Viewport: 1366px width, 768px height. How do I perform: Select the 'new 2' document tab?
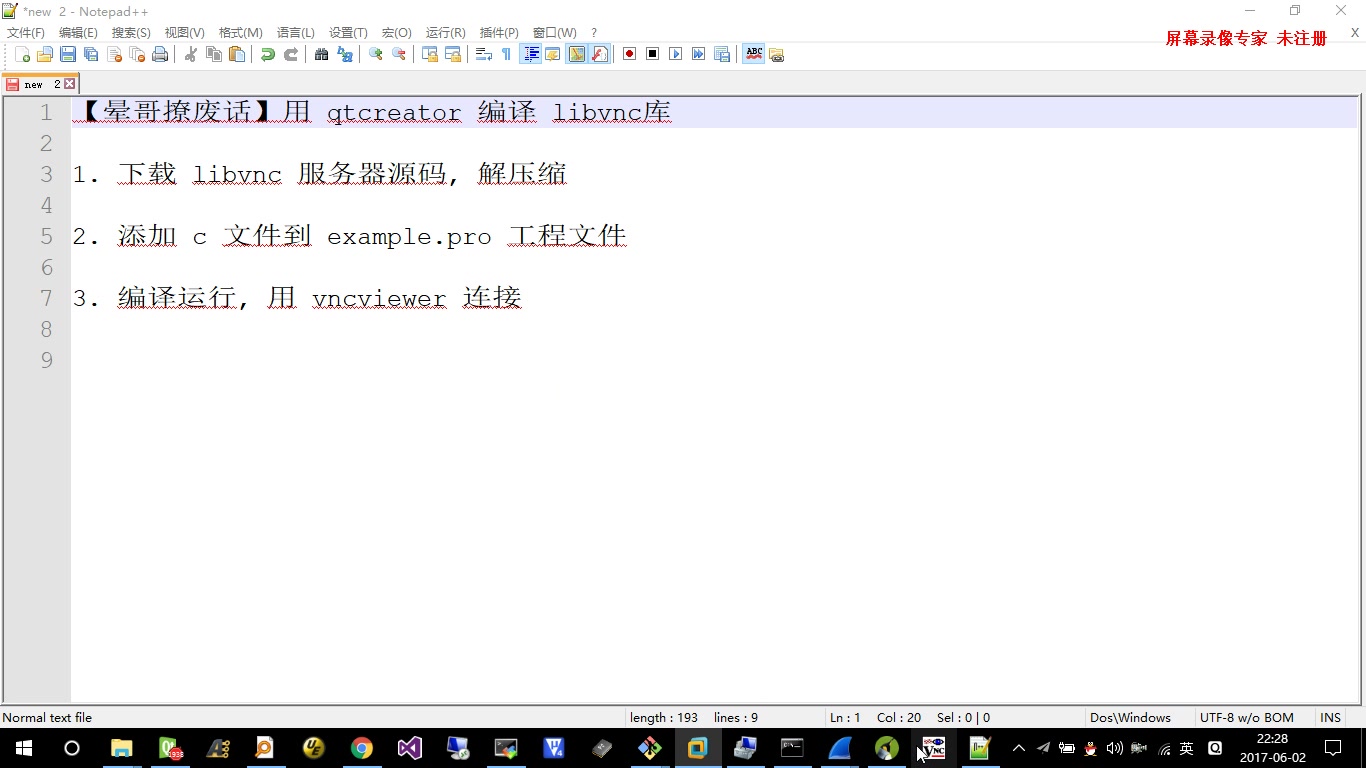[40, 84]
